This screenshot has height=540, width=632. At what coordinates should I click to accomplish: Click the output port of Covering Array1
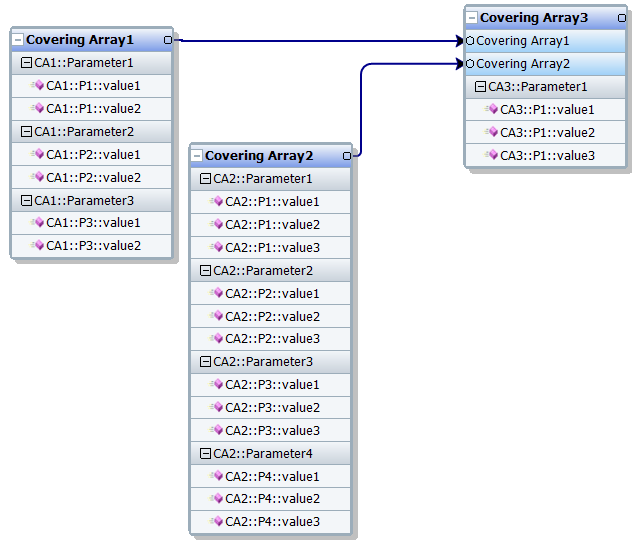168,40
